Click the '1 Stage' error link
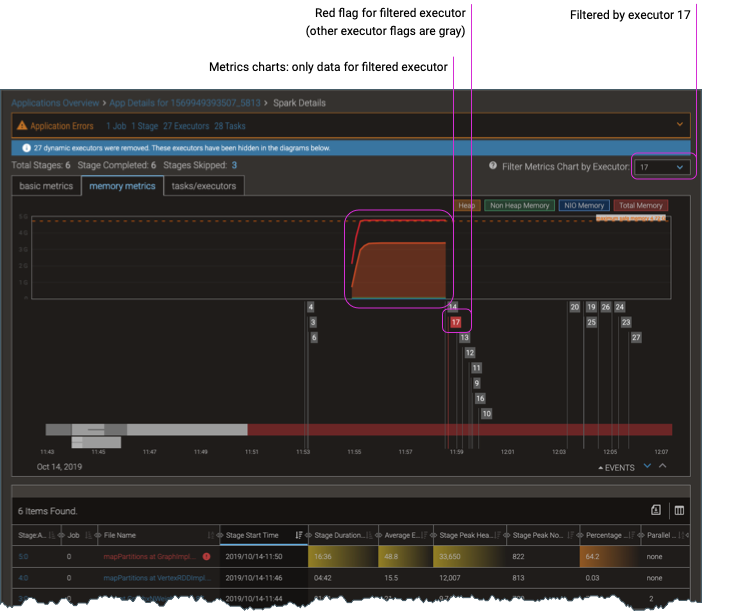Image resolution: width=737 pixels, height=611 pixels. pyautogui.click(x=145, y=126)
